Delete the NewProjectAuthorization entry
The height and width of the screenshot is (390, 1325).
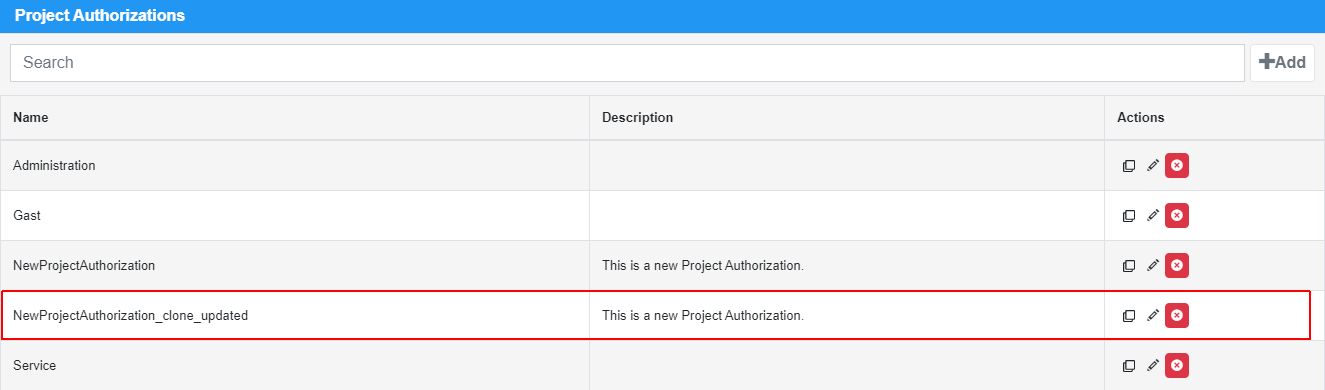[x=1177, y=265]
